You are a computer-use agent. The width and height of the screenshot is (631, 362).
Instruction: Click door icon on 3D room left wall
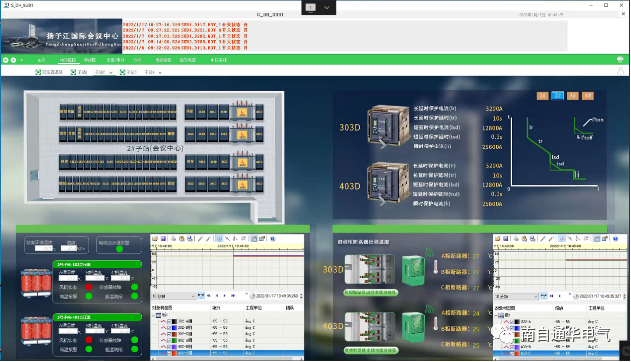[34, 175]
